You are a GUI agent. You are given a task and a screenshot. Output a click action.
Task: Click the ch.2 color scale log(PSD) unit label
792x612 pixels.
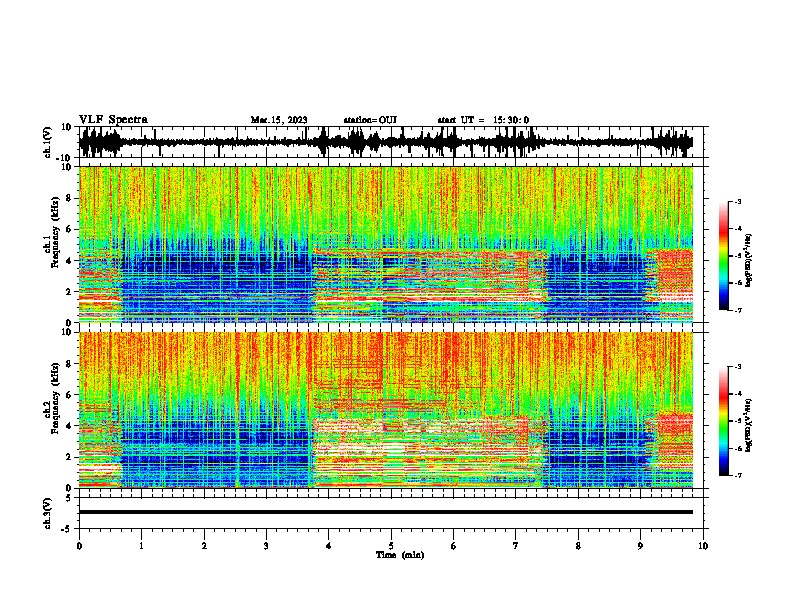coord(749,424)
